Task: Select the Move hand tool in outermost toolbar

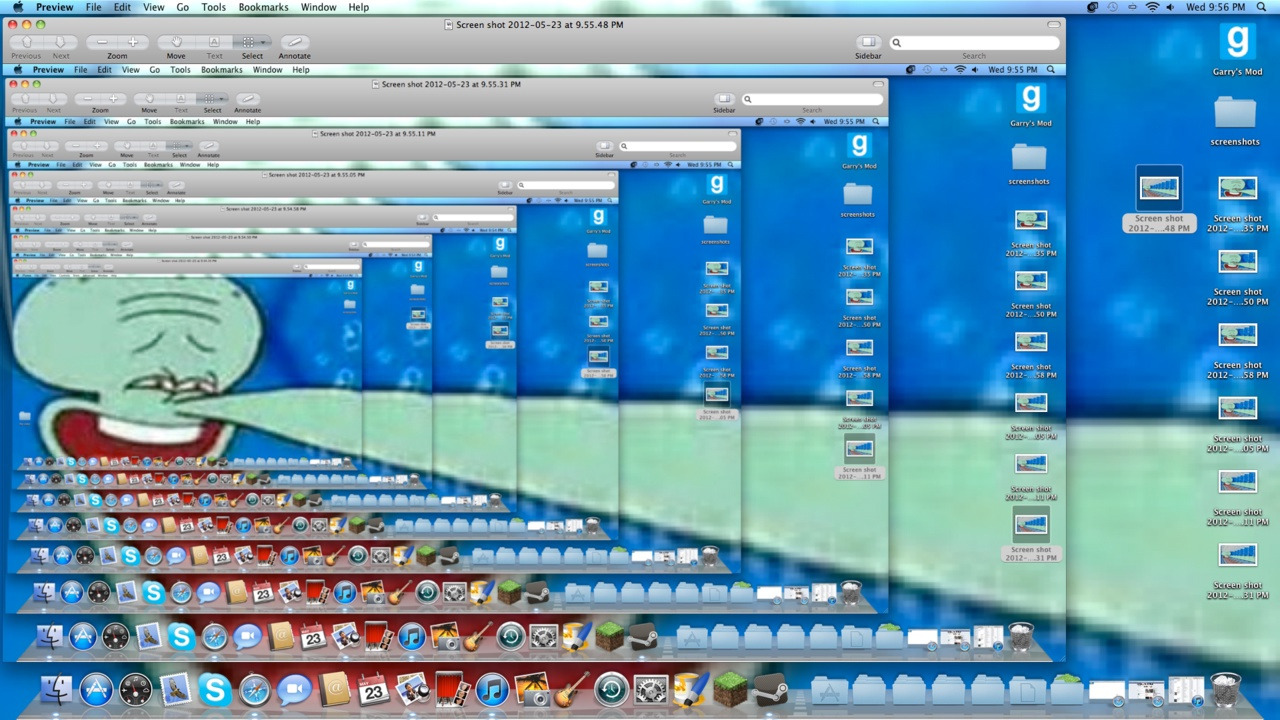Action: point(176,42)
